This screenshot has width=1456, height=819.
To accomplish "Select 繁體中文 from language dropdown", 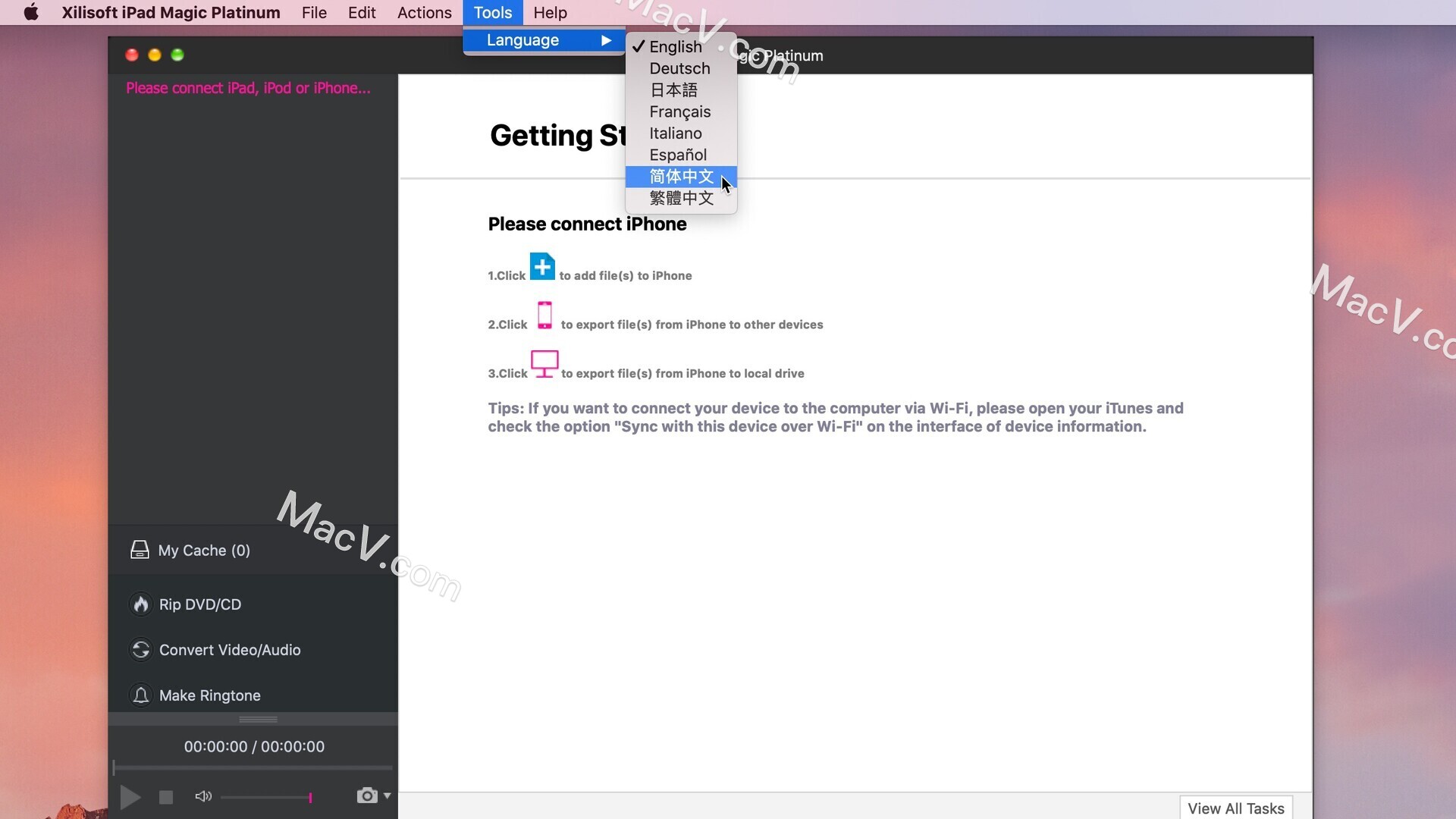I will (681, 198).
